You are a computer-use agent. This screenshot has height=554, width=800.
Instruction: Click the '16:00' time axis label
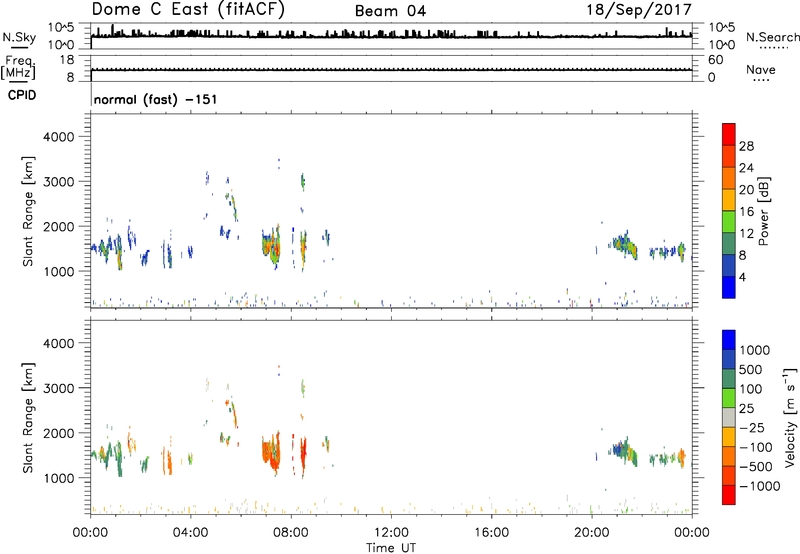[x=491, y=533]
